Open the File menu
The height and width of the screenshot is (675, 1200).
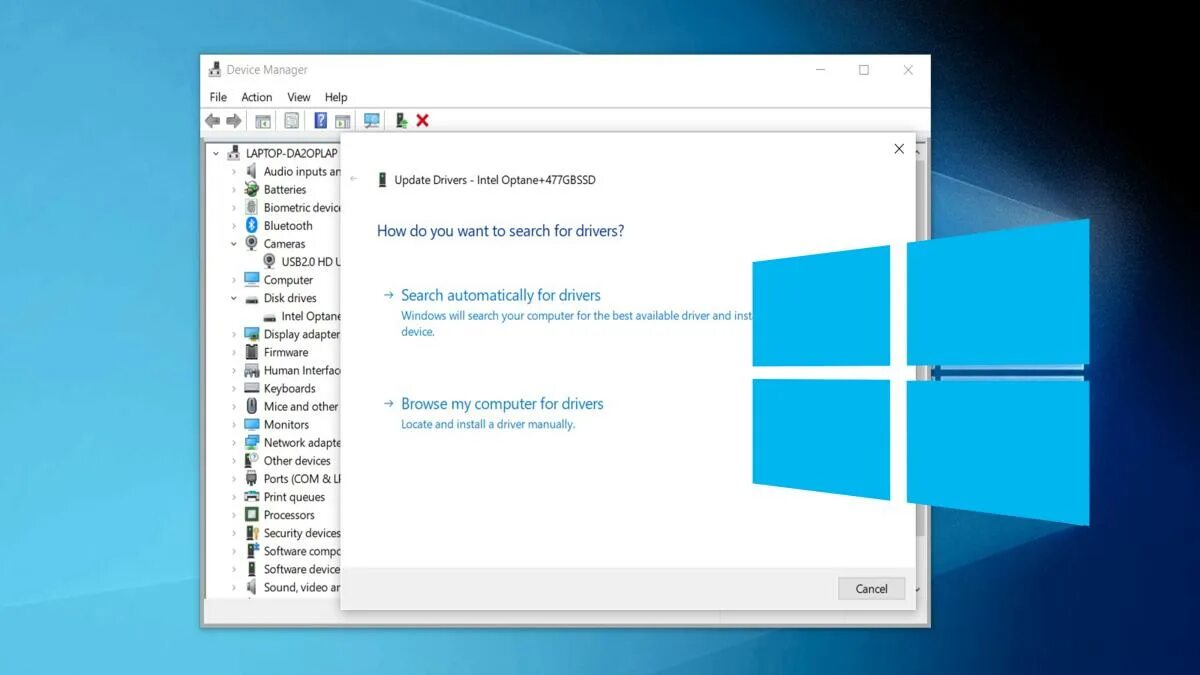click(218, 97)
